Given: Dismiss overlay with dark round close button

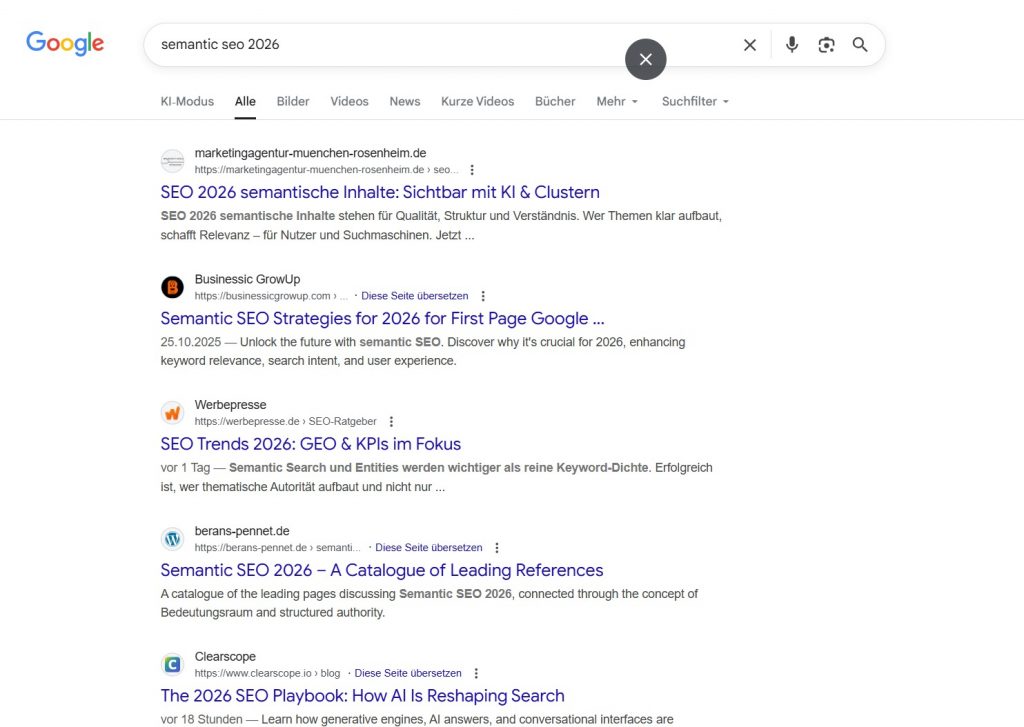Looking at the screenshot, I should (x=646, y=60).
